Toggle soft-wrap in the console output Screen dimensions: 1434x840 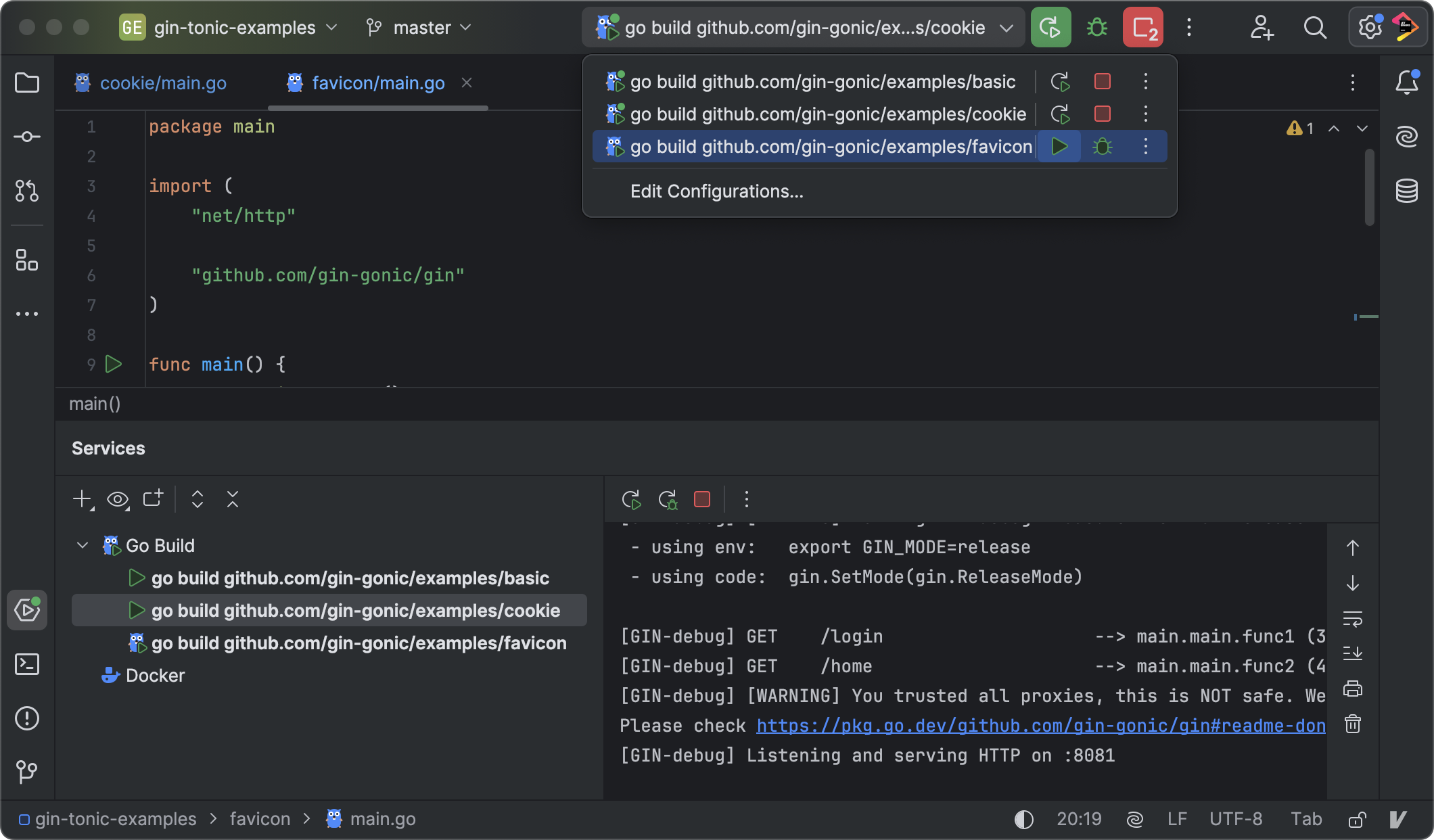[1352, 619]
